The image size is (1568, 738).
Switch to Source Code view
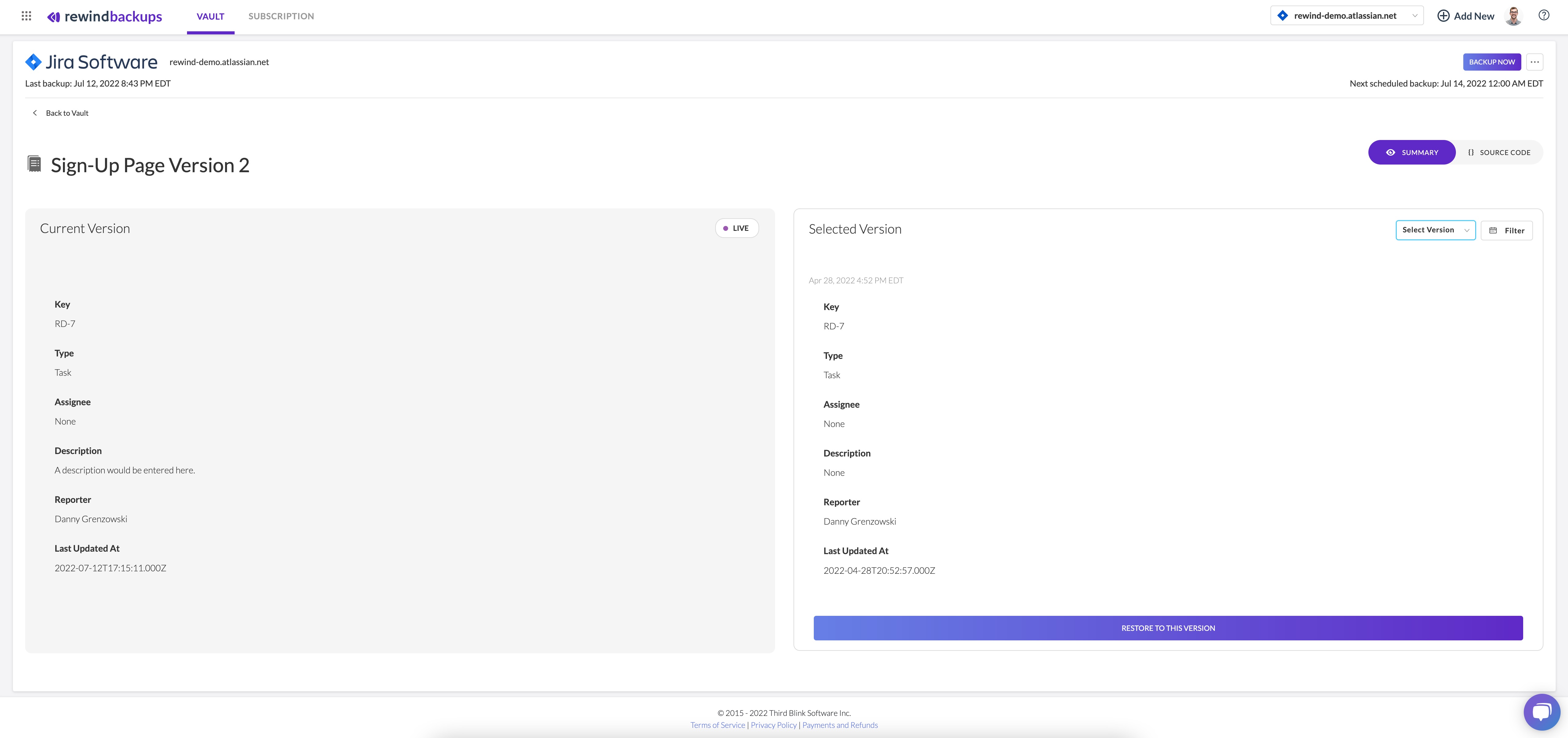click(x=1499, y=153)
